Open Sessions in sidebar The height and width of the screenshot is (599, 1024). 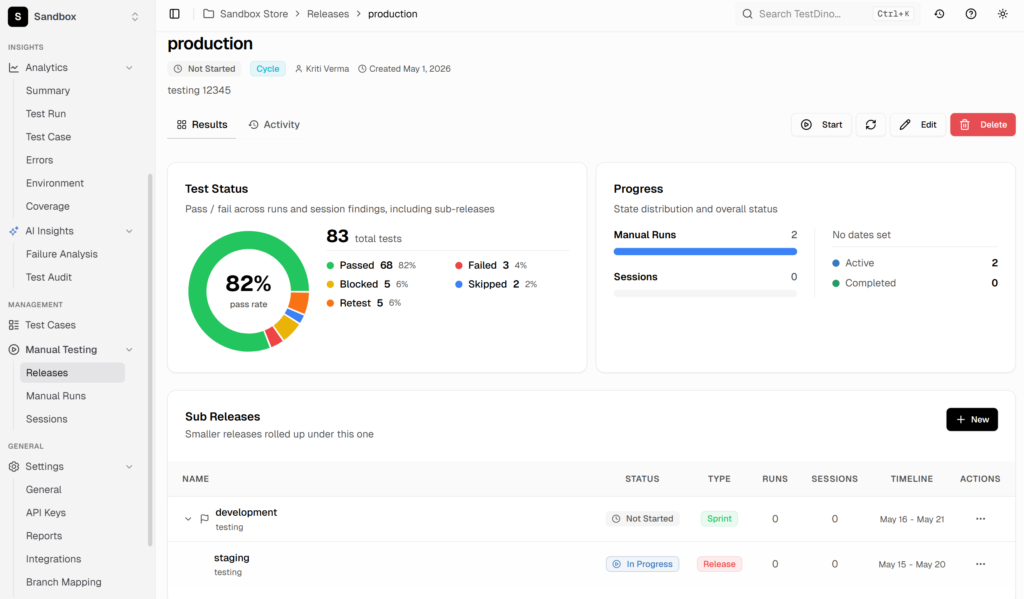pyautogui.click(x=46, y=419)
